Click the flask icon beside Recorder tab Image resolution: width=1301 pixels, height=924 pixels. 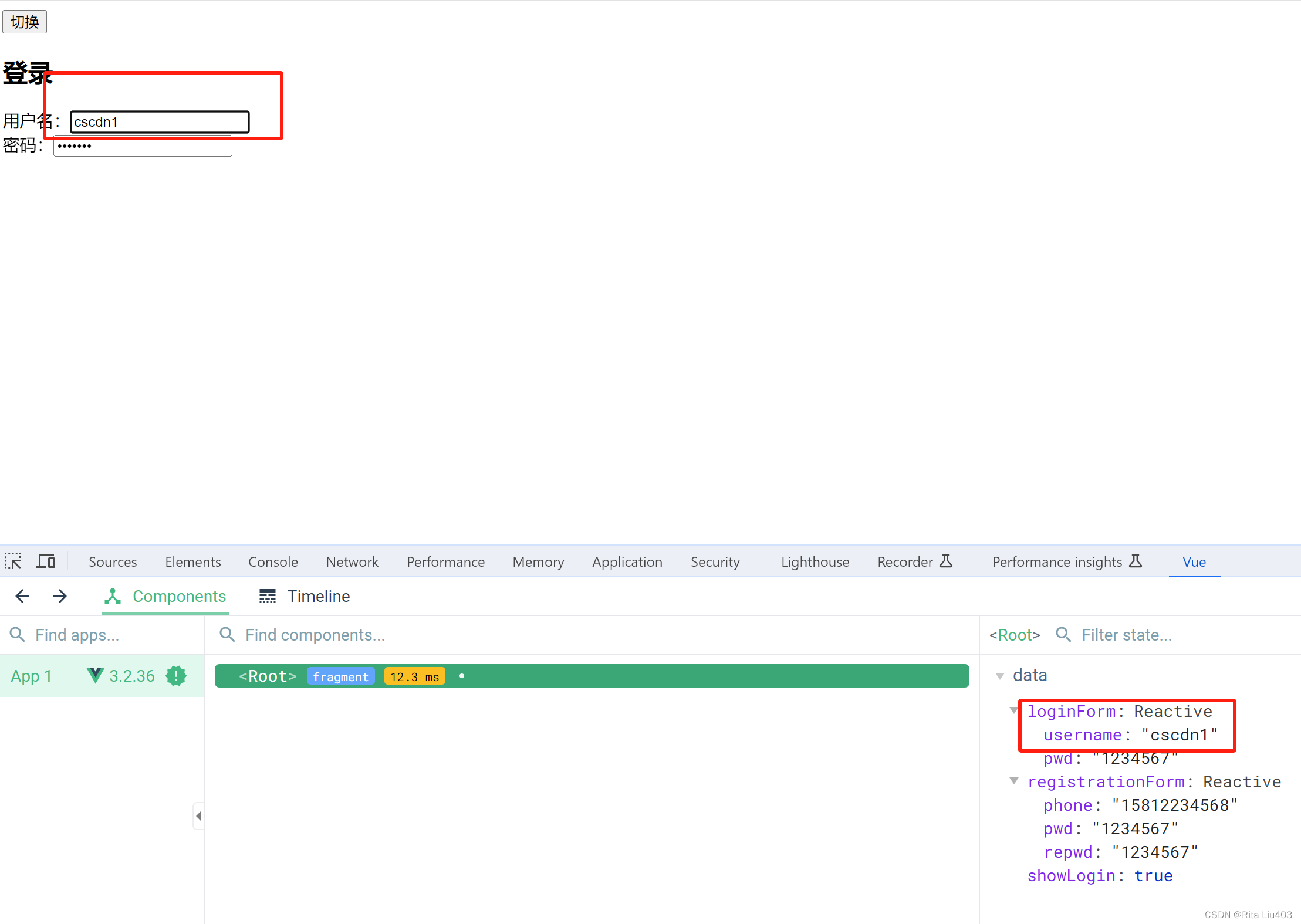(x=947, y=561)
